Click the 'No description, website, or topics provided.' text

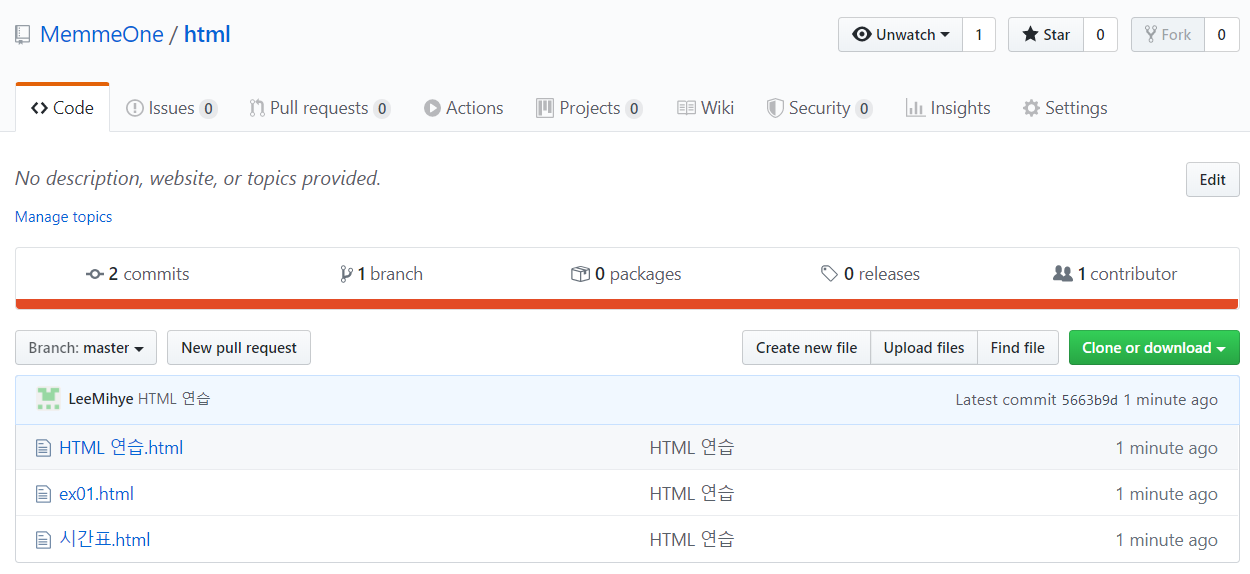(198, 179)
